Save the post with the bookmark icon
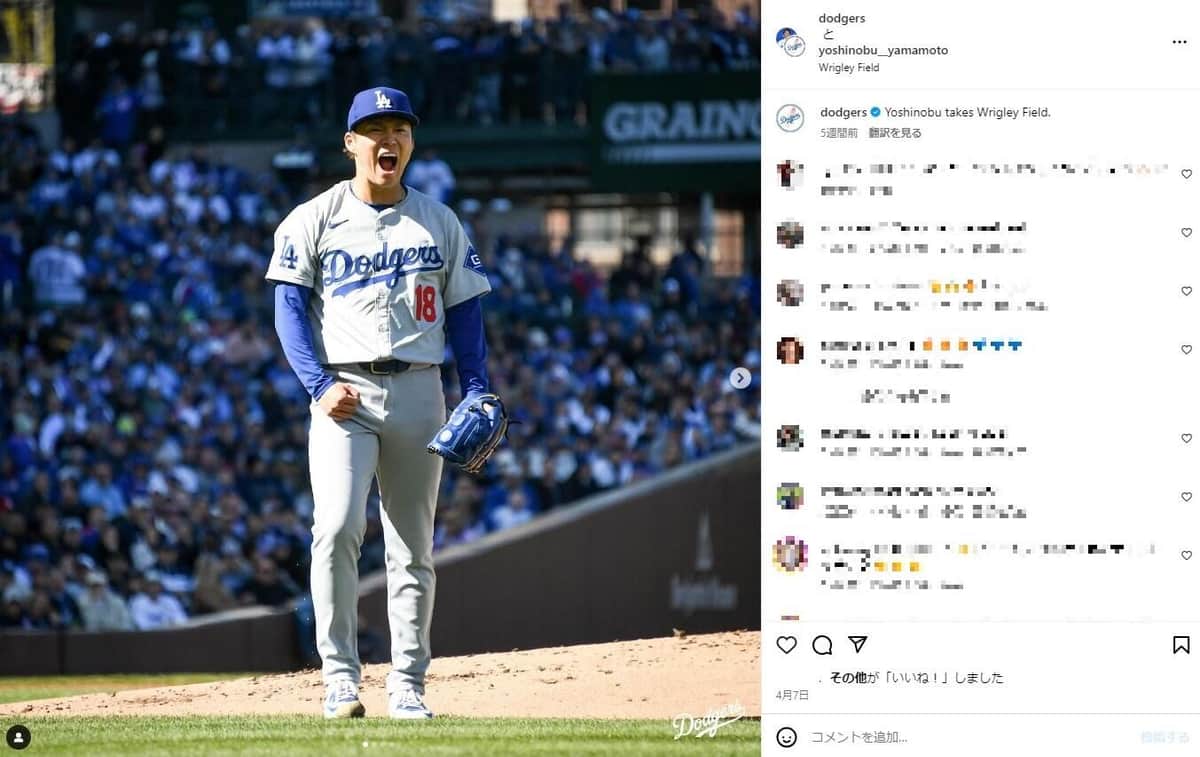1200x757 pixels. (x=1181, y=645)
